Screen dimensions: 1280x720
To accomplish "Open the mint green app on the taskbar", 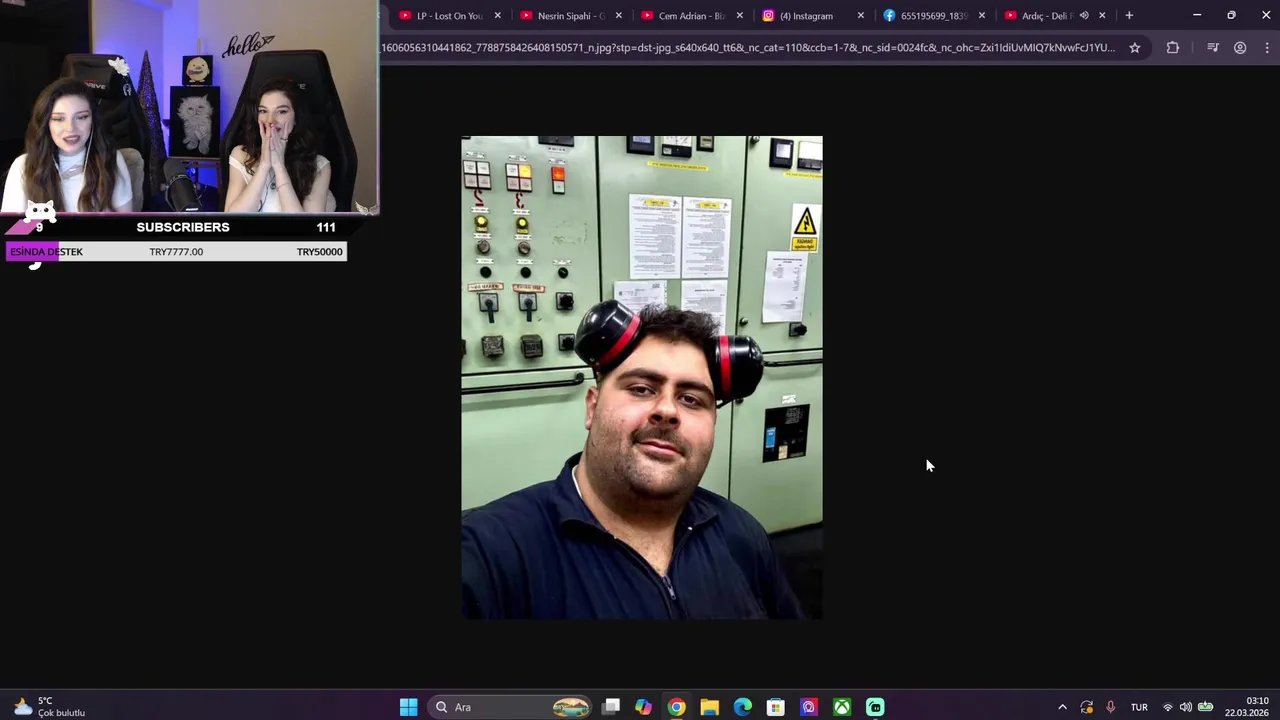I will click(x=875, y=707).
